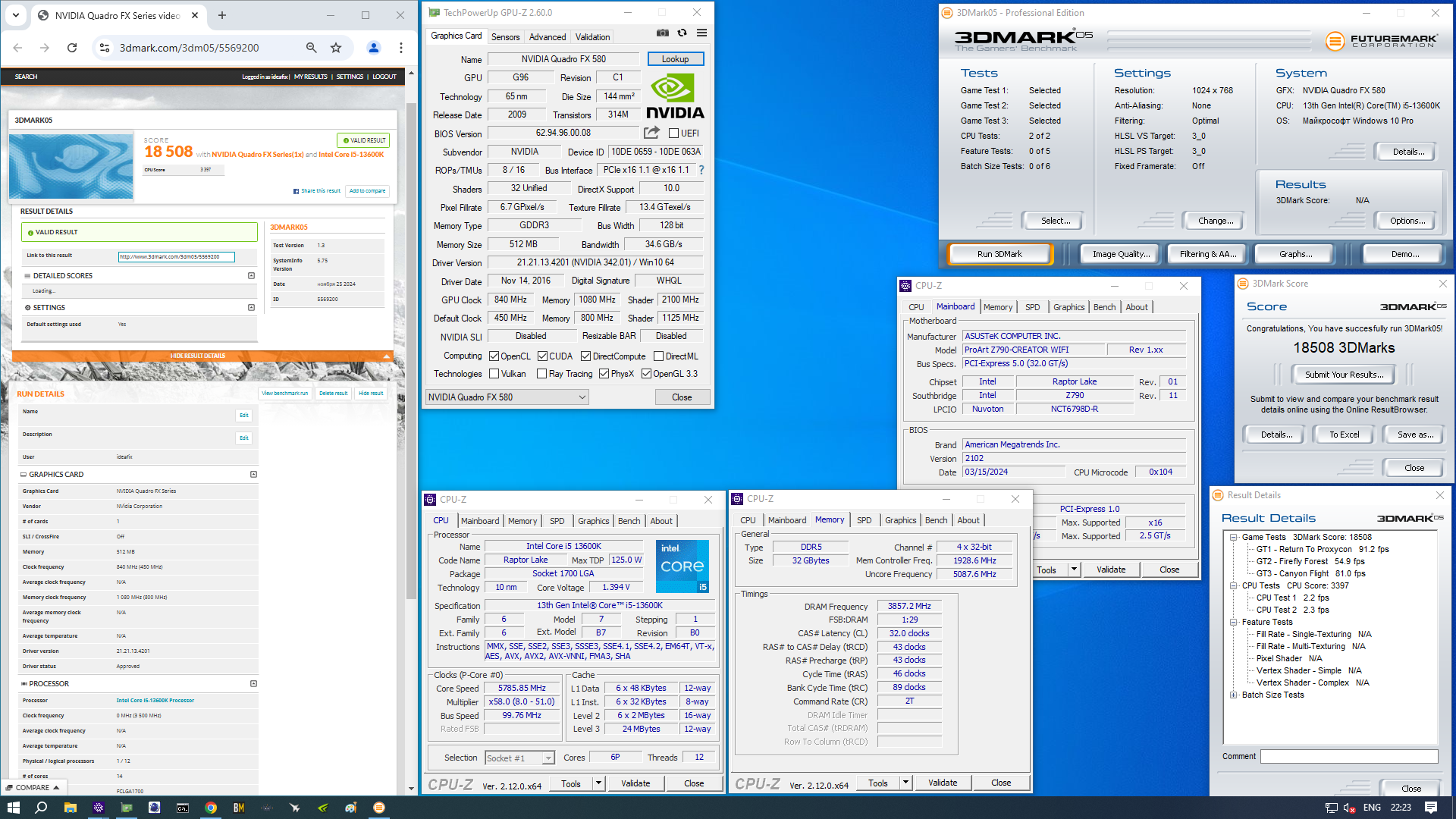Click the CPU-Z taskbar icon
Image resolution: width=1456 pixels, height=819 pixels.
[98, 808]
